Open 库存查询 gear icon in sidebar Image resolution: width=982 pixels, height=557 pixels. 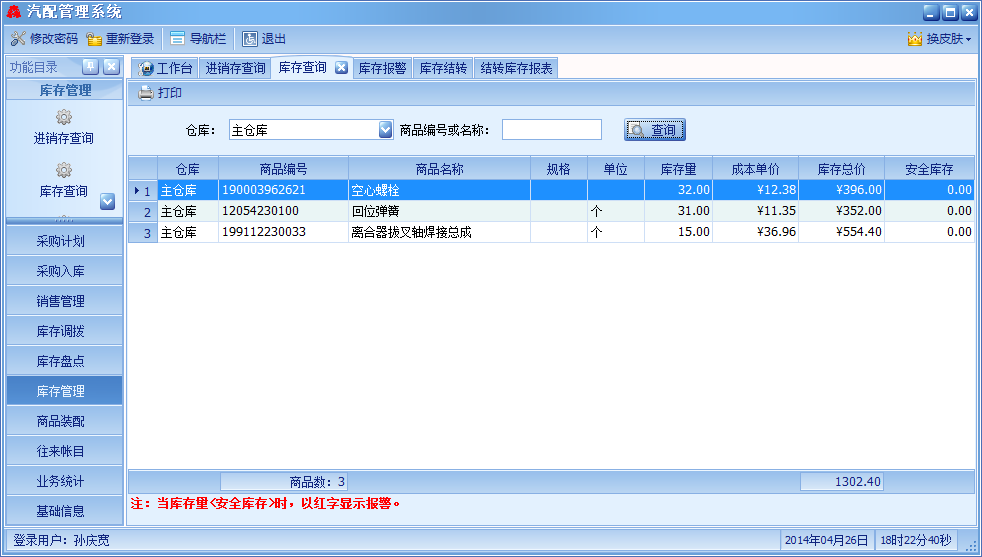[64, 170]
